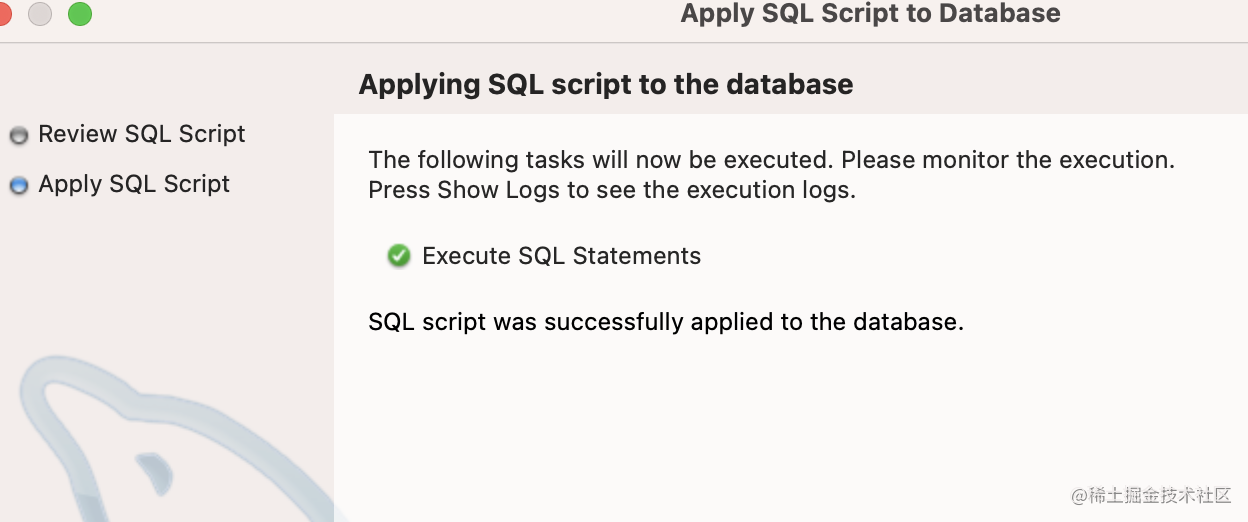Click the heading Applying SQL script to the database

coord(606,84)
